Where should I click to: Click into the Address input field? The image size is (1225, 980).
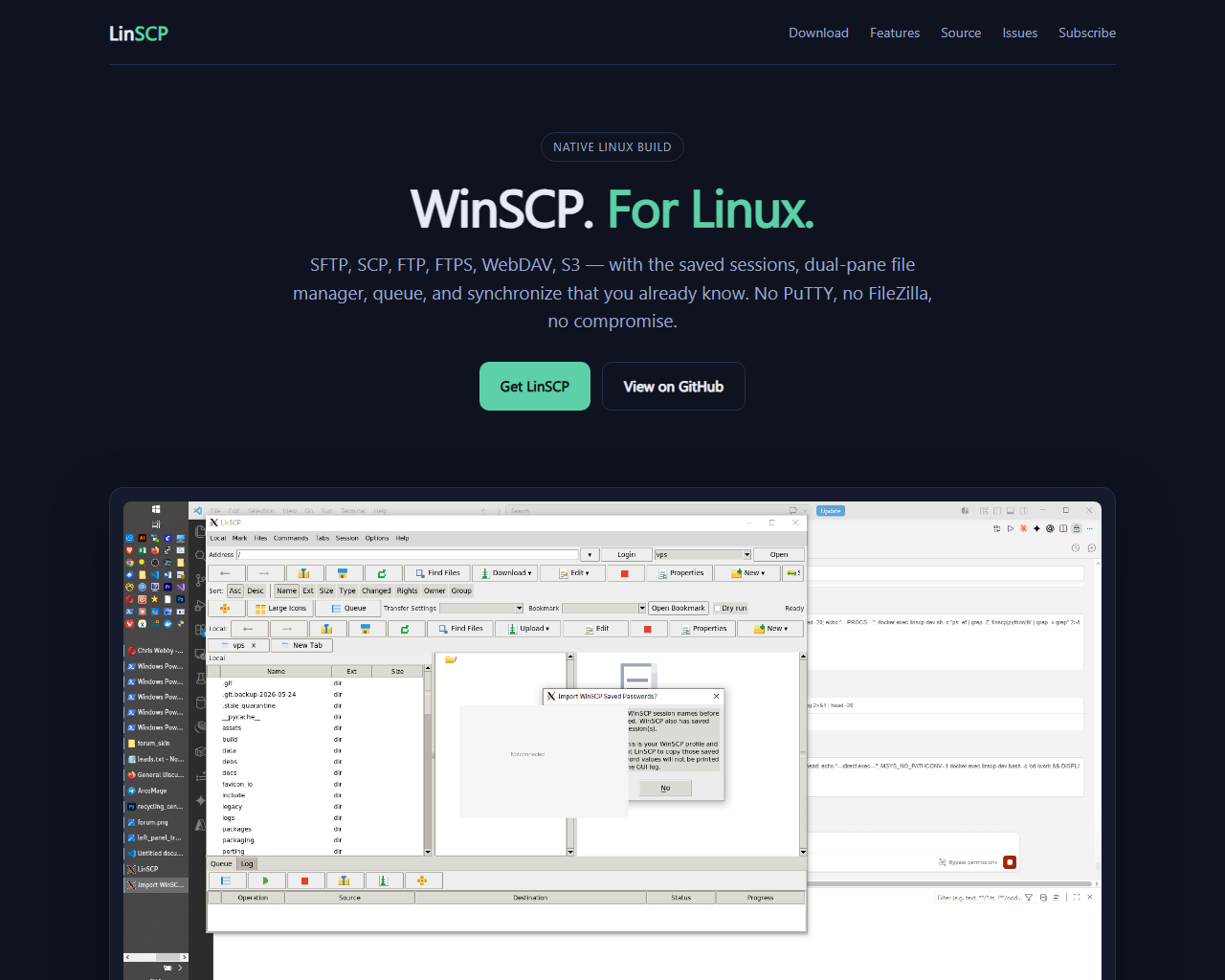click(408, 554)
